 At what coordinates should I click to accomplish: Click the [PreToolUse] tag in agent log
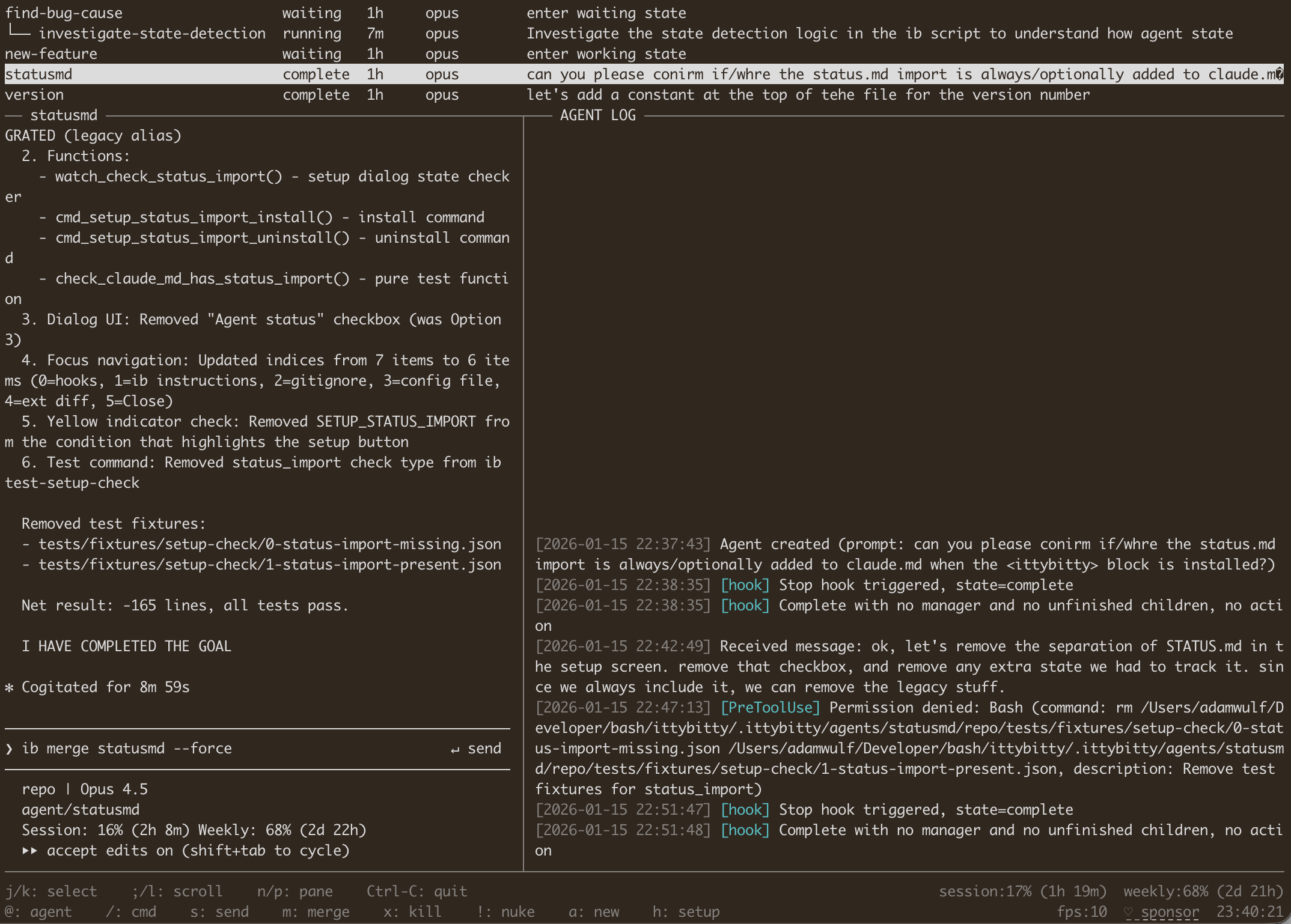(771, 707)
